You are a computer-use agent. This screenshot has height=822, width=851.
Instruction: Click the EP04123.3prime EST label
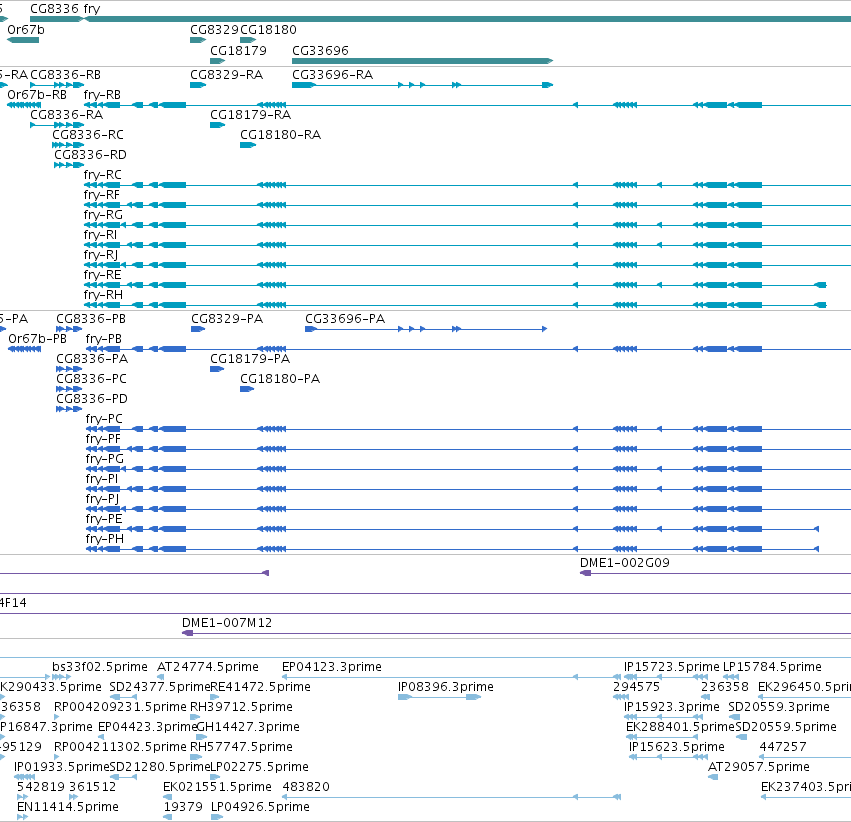click(x=332, y=667)
